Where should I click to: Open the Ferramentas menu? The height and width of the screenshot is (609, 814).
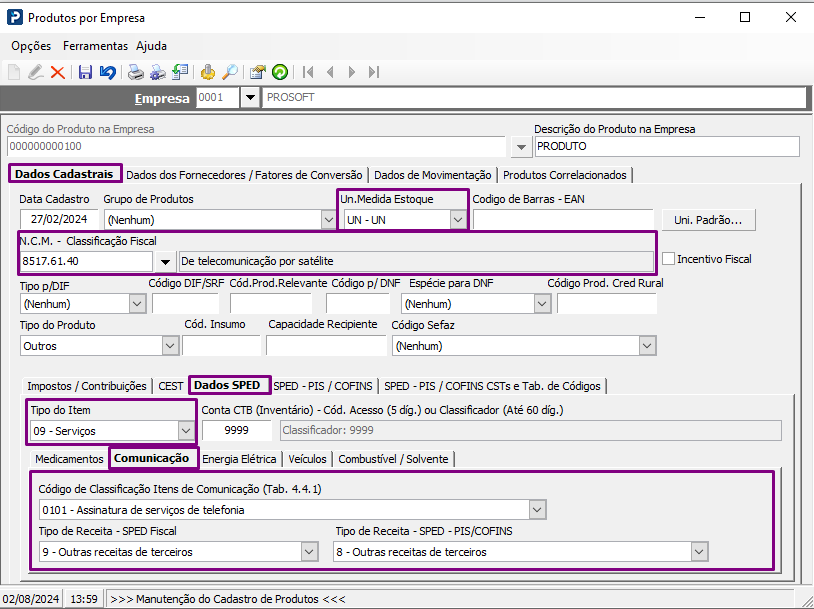(x=95, y=46)
